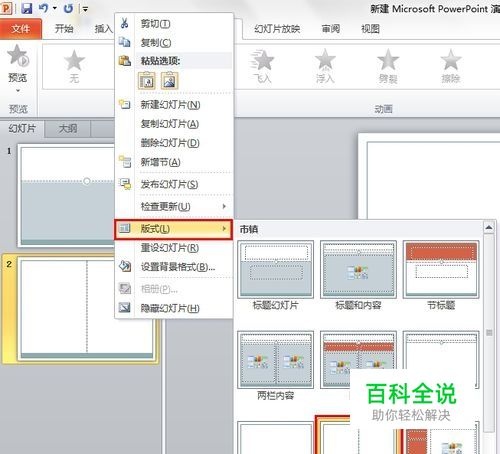
Task: Click the new slide icon in menu
Action: click(125, 104)
